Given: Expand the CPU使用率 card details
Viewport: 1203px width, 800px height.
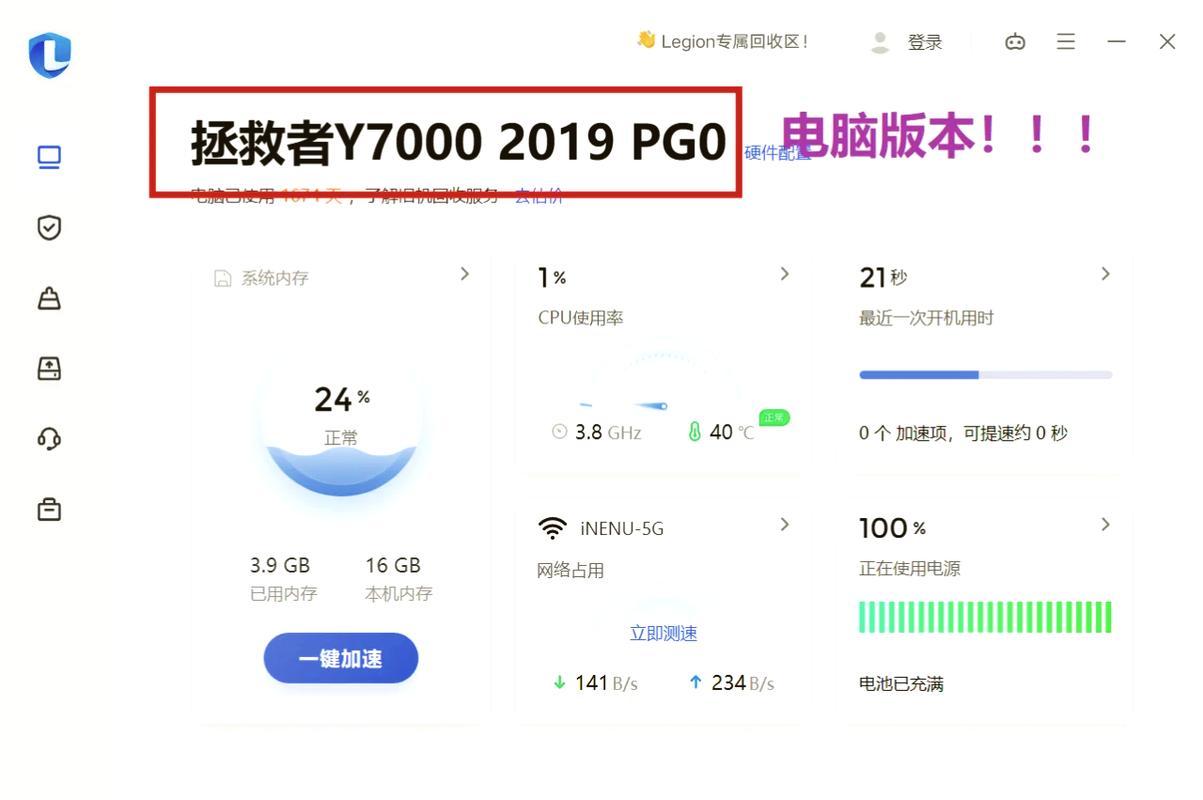Looking at the screenshot, I should 784,273.
